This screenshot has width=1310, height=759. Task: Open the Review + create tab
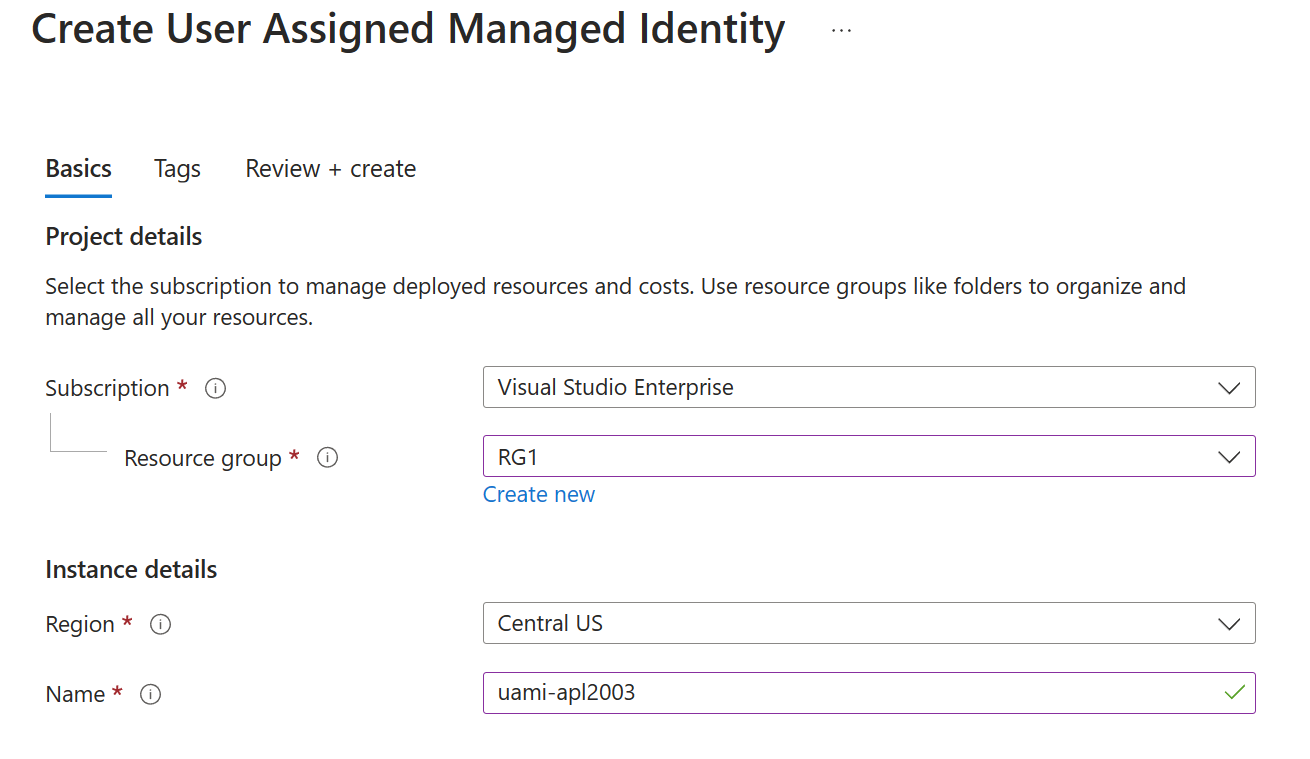tap(330, 168)
